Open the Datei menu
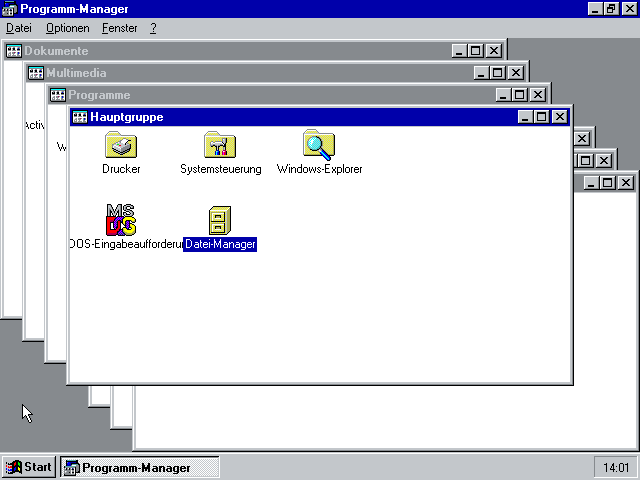This screenshot has width=640, height=480. click(x=19, y=28)
